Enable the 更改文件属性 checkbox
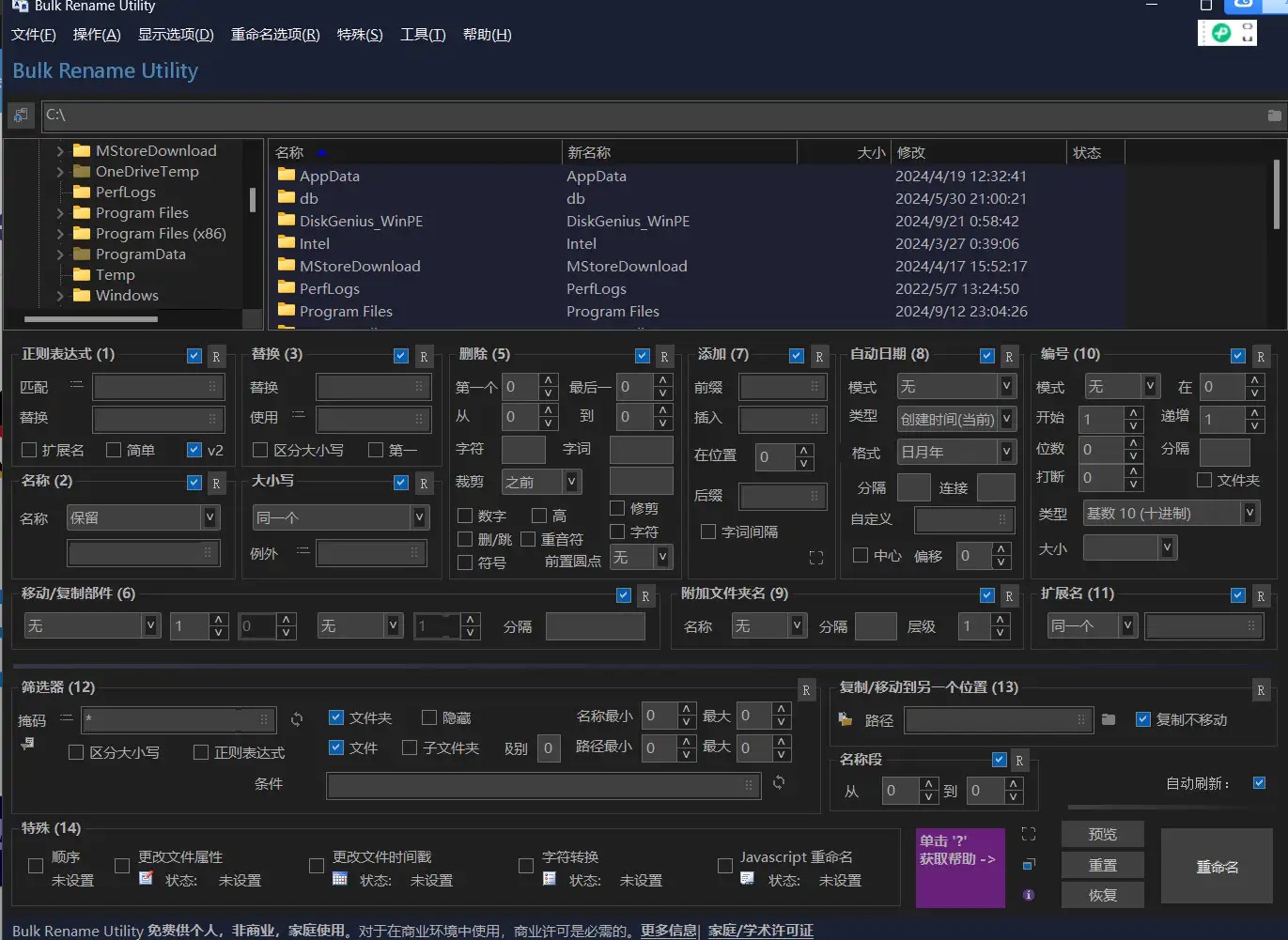Screen dimensions: 1288x940 coord(122,866)
